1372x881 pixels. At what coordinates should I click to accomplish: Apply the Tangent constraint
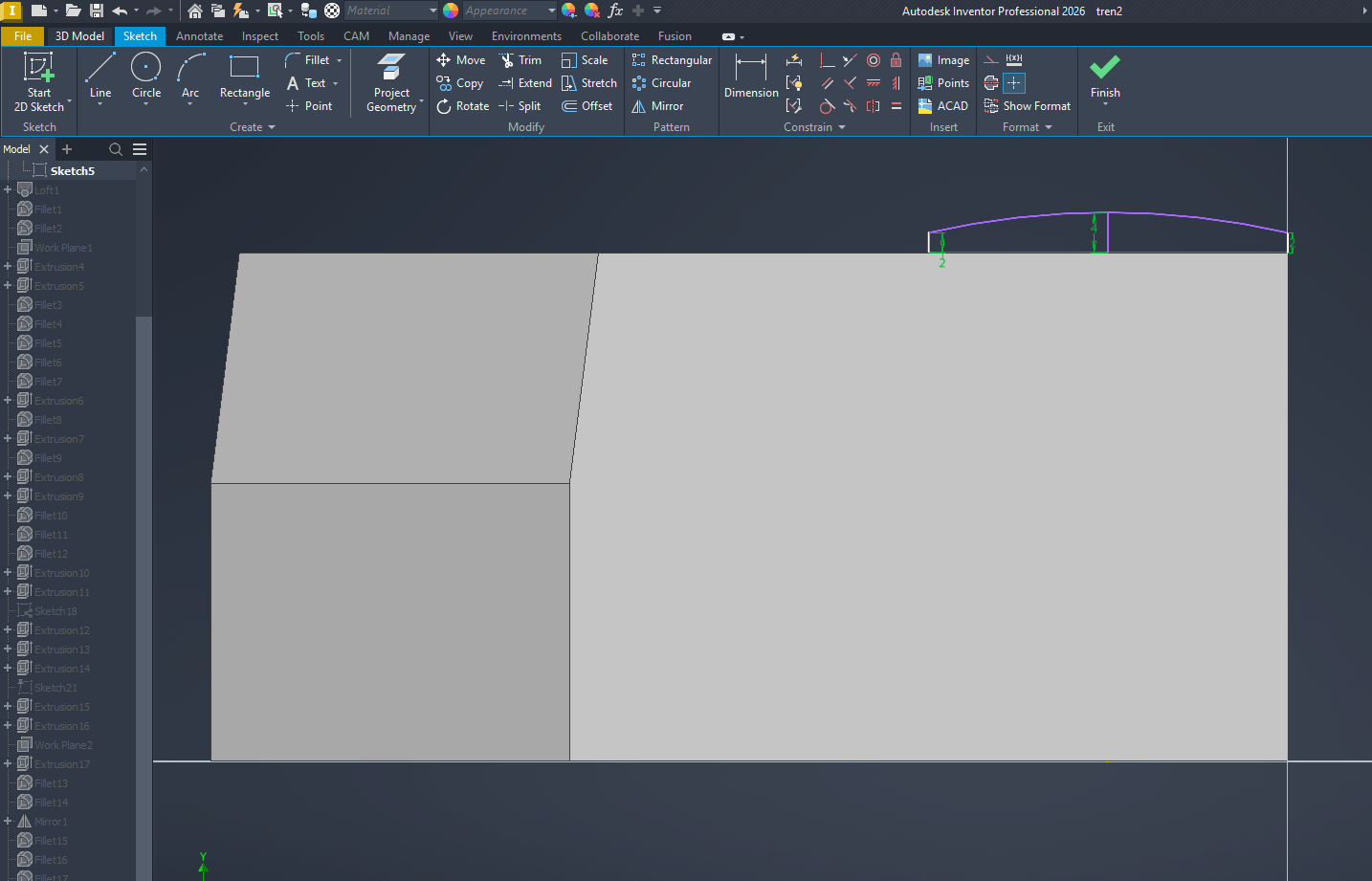pyautogui.click(x=828, y=105)
